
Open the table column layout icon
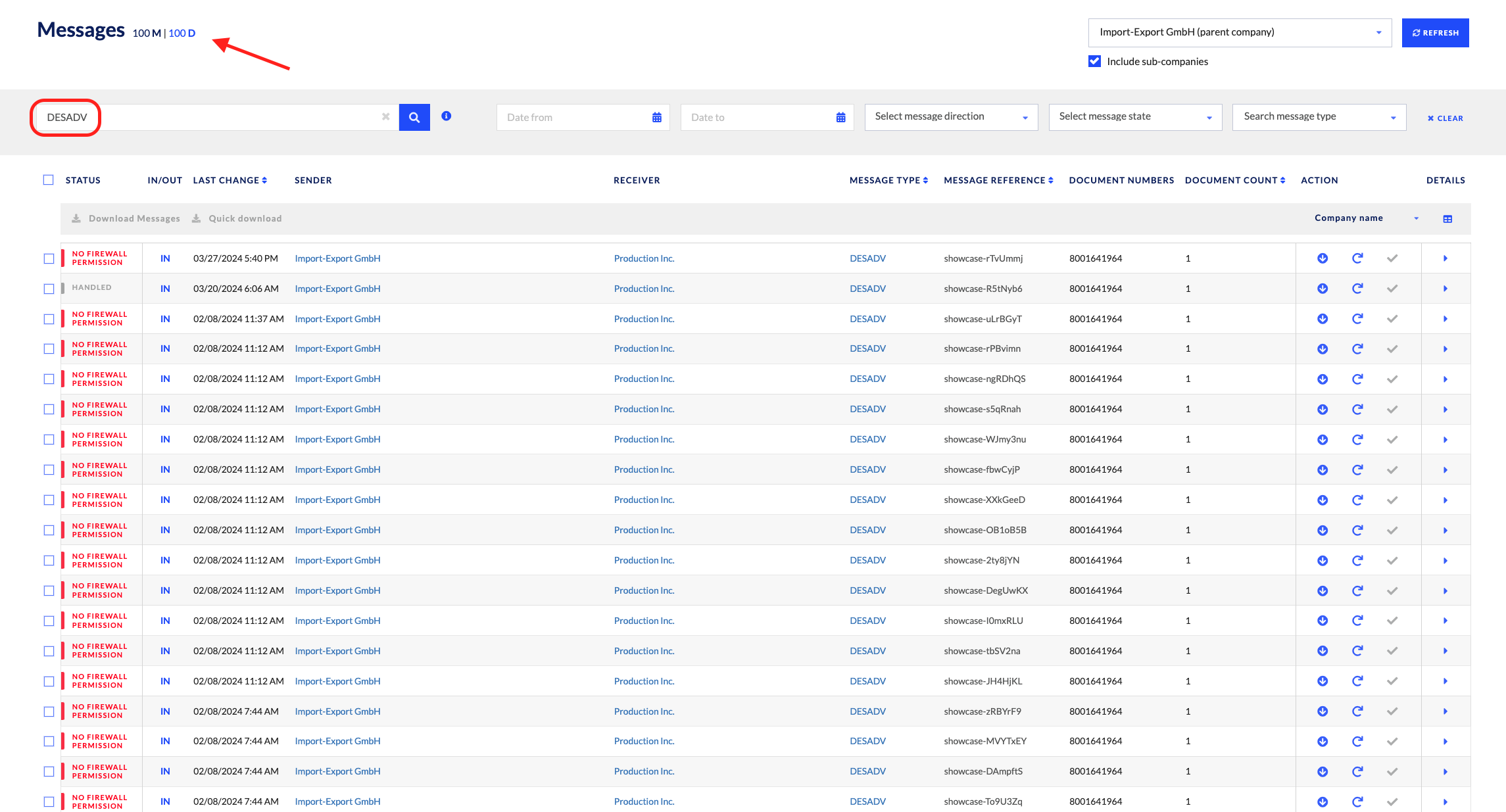click(1447, 219)
